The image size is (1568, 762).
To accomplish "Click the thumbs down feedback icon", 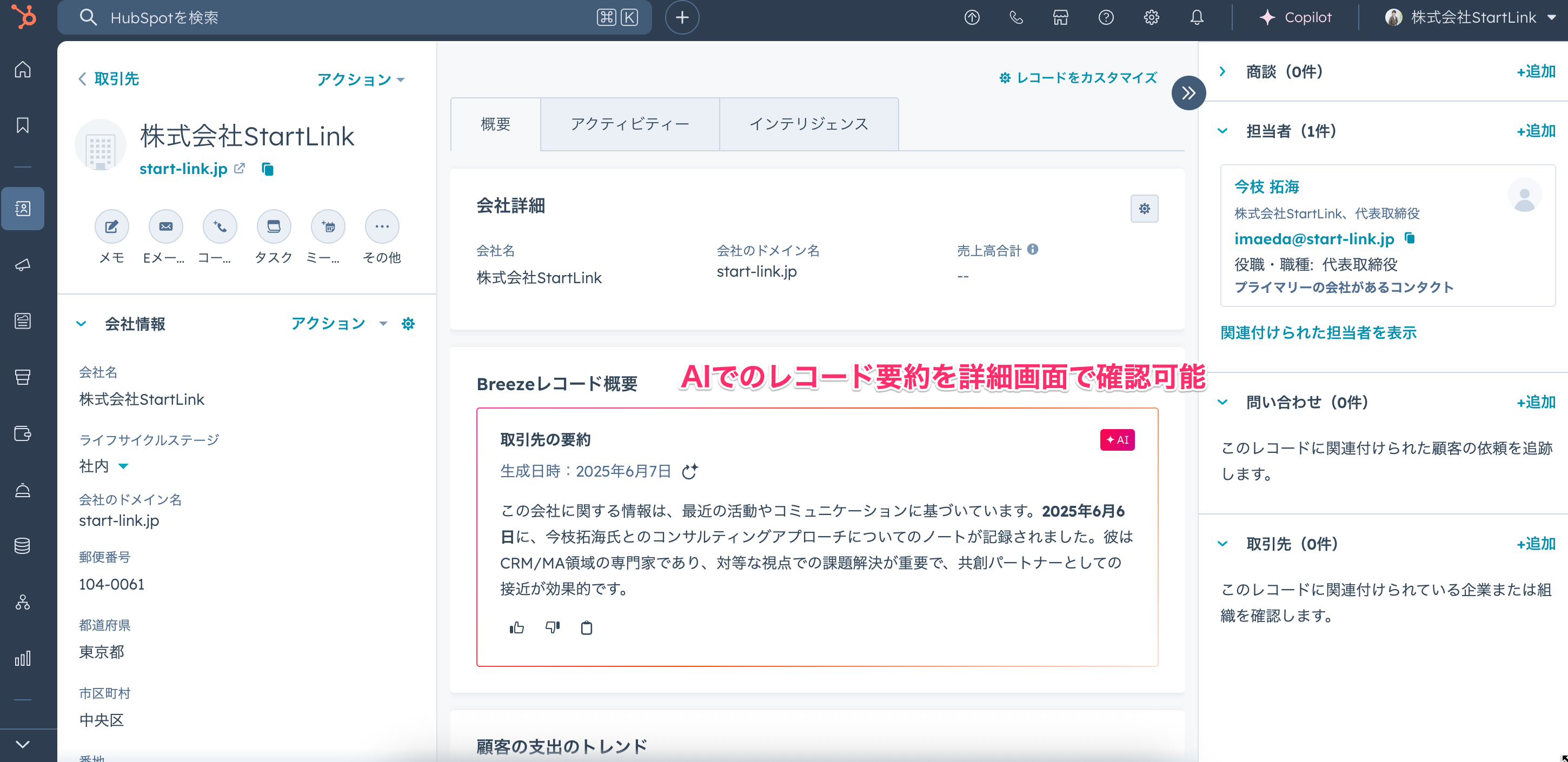I will pyautogui.click(x=552, y=627).
